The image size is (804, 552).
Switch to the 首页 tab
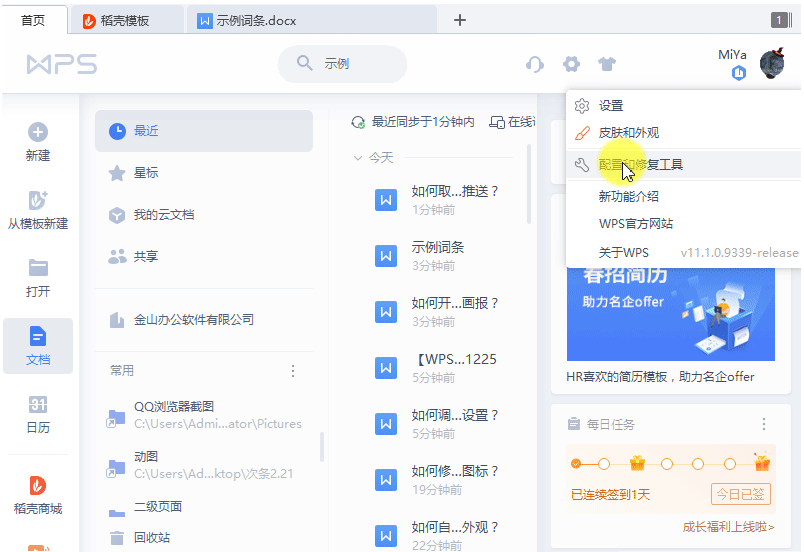(33, 20)
